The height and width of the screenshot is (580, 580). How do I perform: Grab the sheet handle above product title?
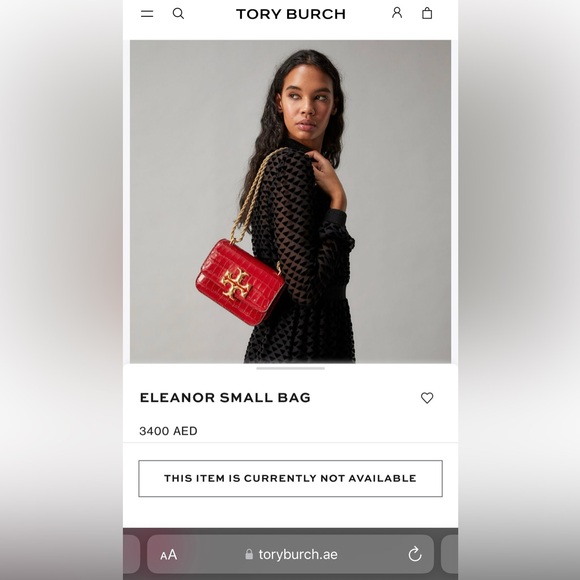pyautogui.click(x=290, y=368)
